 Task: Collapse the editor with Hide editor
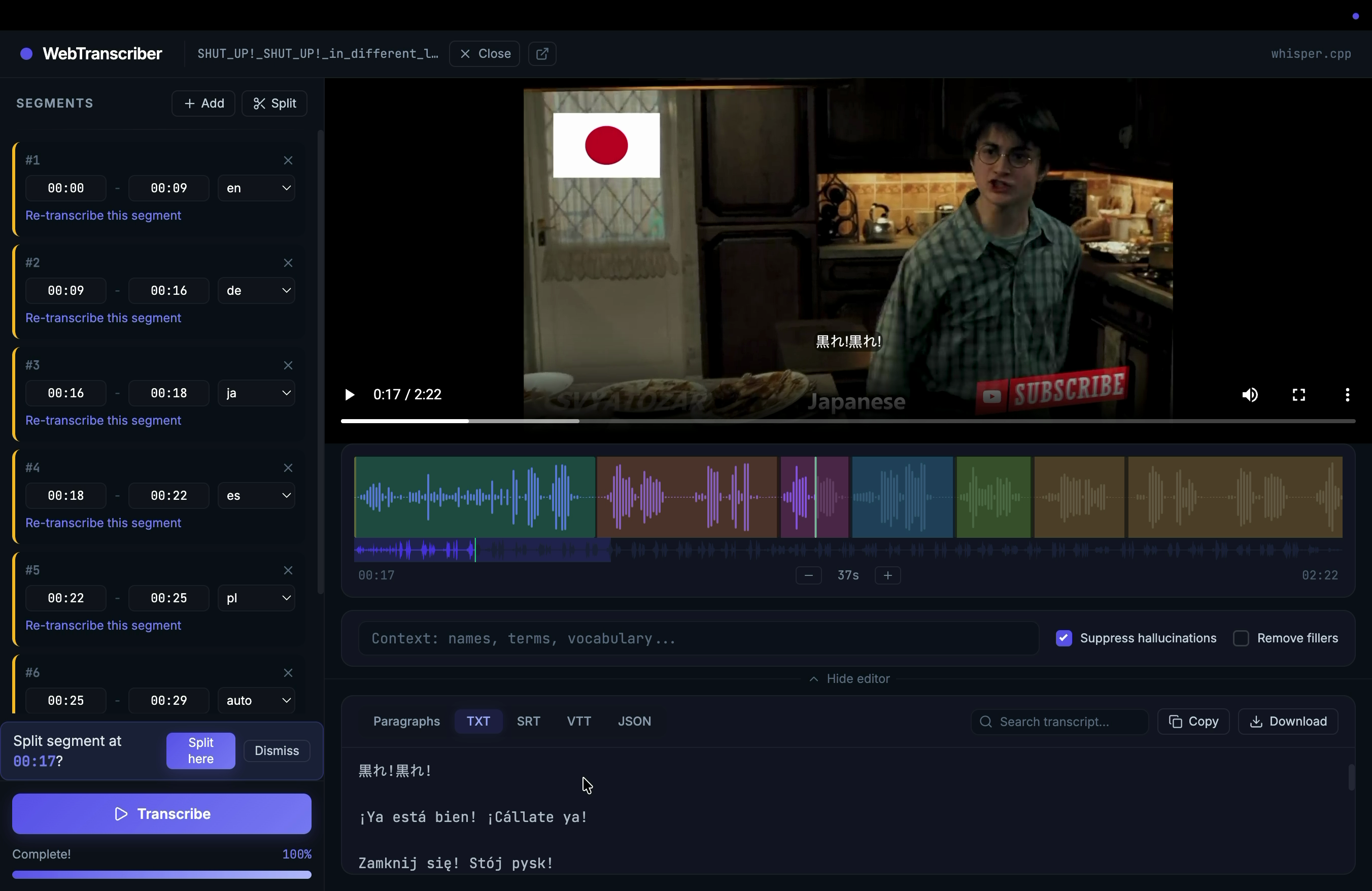(x=848, y=678)
